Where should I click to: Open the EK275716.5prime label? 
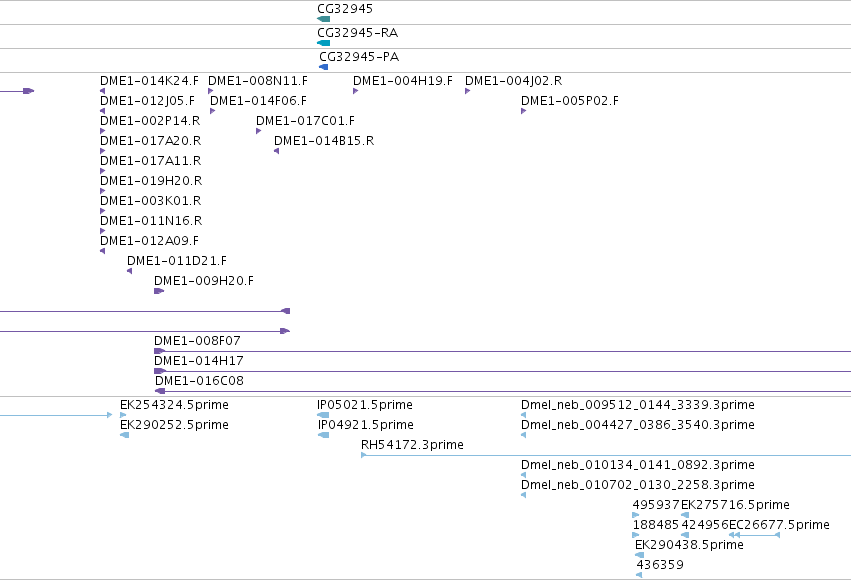point(735,505)
